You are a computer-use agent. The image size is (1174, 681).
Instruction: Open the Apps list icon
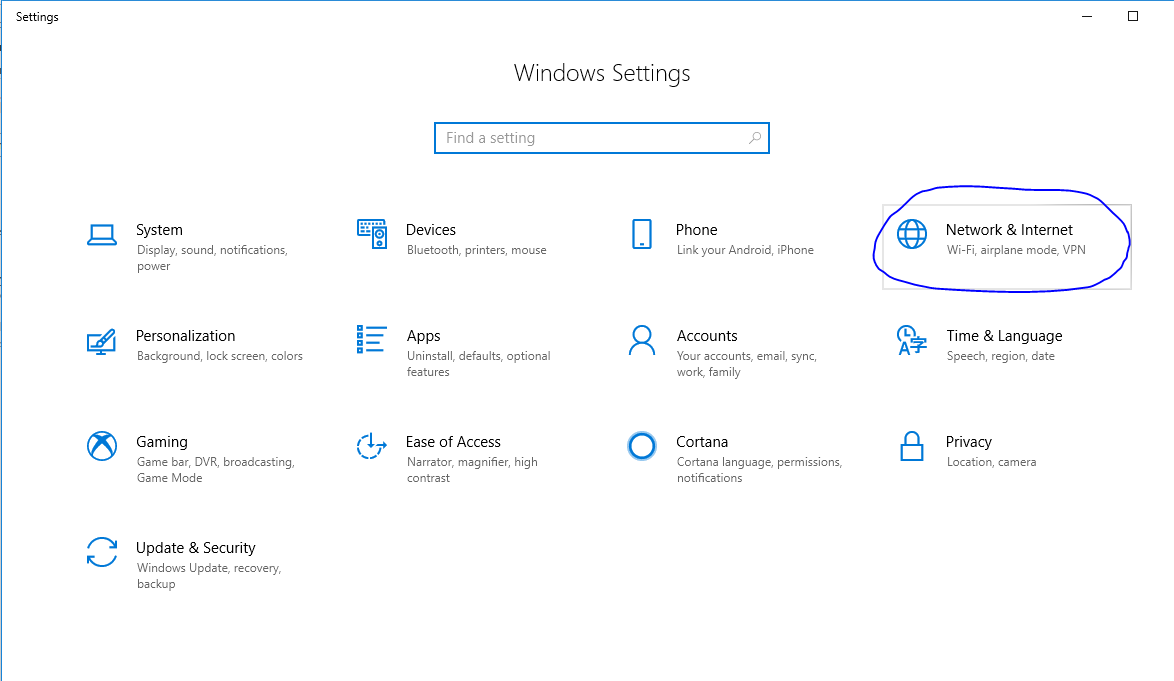tap(372, 340)
